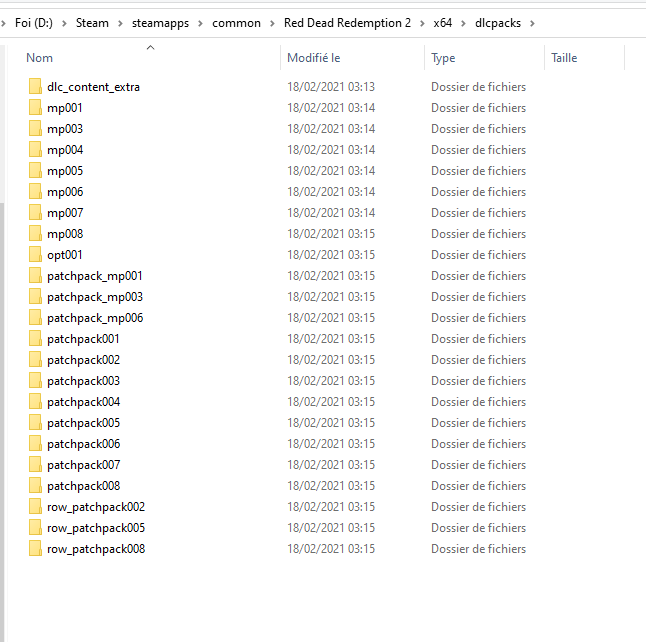The height and width of the screenshot is (642, 646).
Task: Expand the chevron after x64 breadcrumb
Action: tap(463, 23)
